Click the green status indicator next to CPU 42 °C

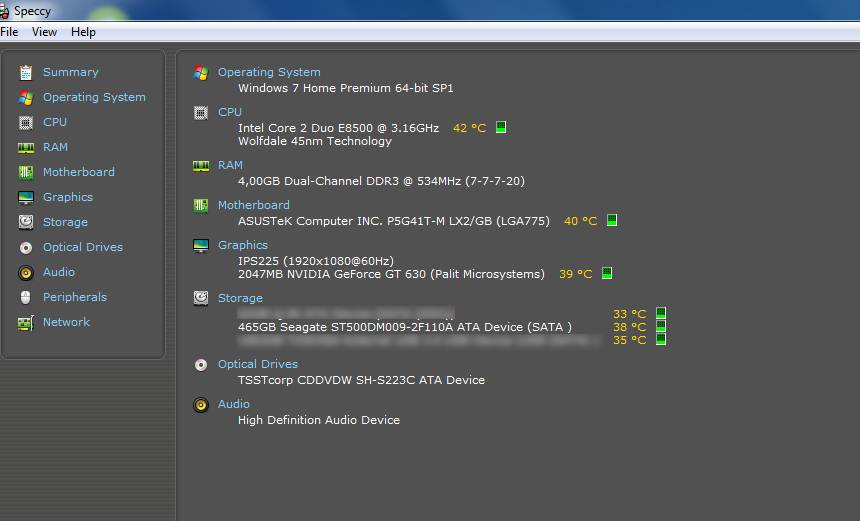[501, 127]
